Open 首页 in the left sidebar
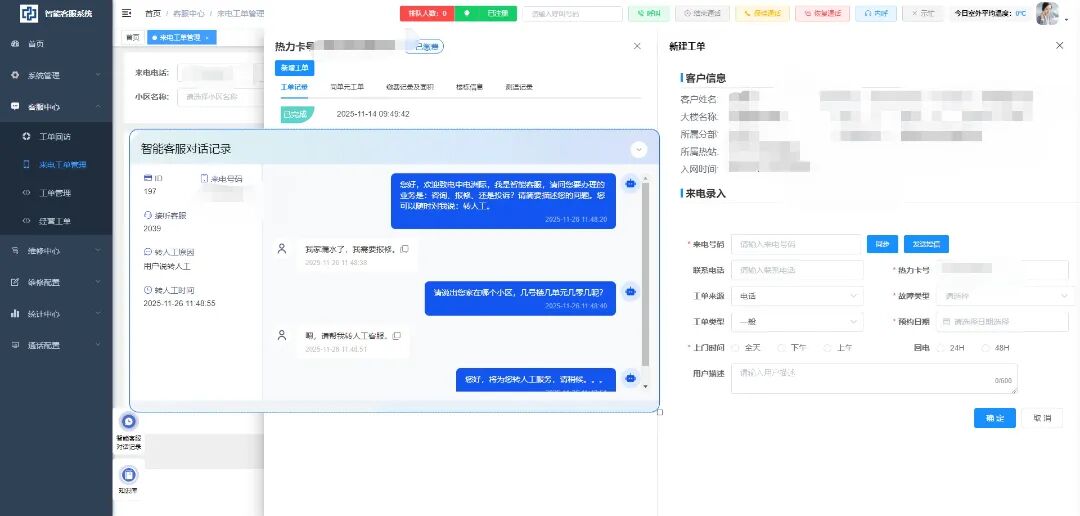The image size is (1080, 516). [x=35, y=44]
